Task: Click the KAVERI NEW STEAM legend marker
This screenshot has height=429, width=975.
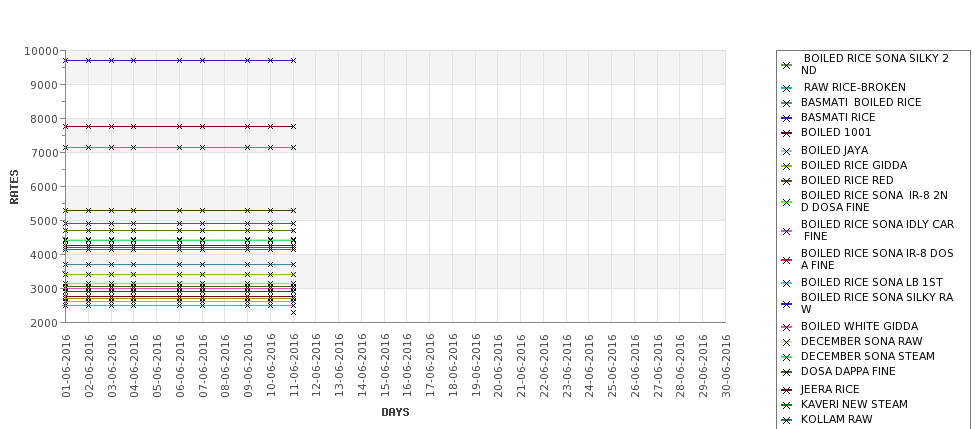Action: coord(787,405)
